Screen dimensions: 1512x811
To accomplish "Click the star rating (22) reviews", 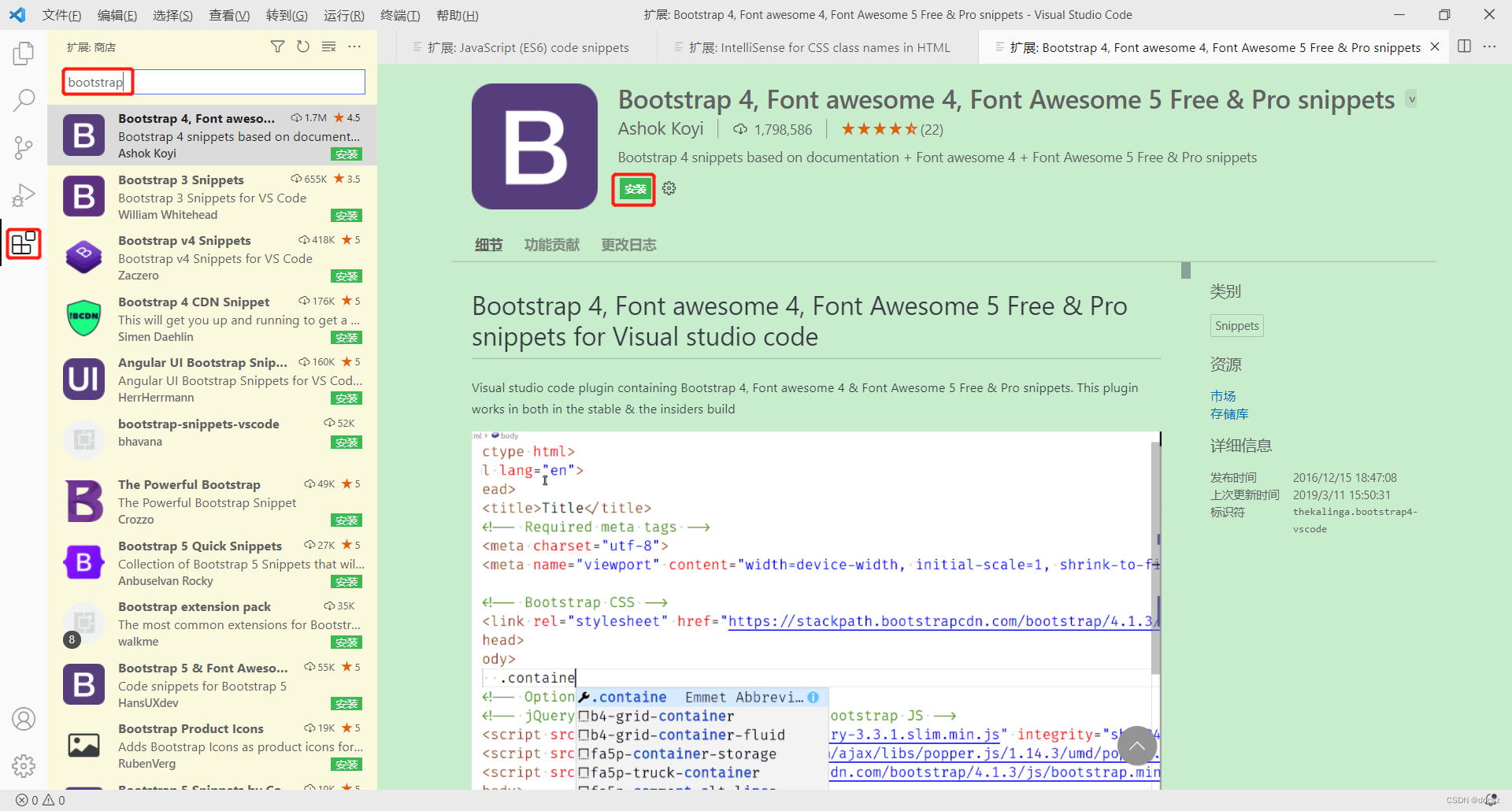I will tap(891, 129).
